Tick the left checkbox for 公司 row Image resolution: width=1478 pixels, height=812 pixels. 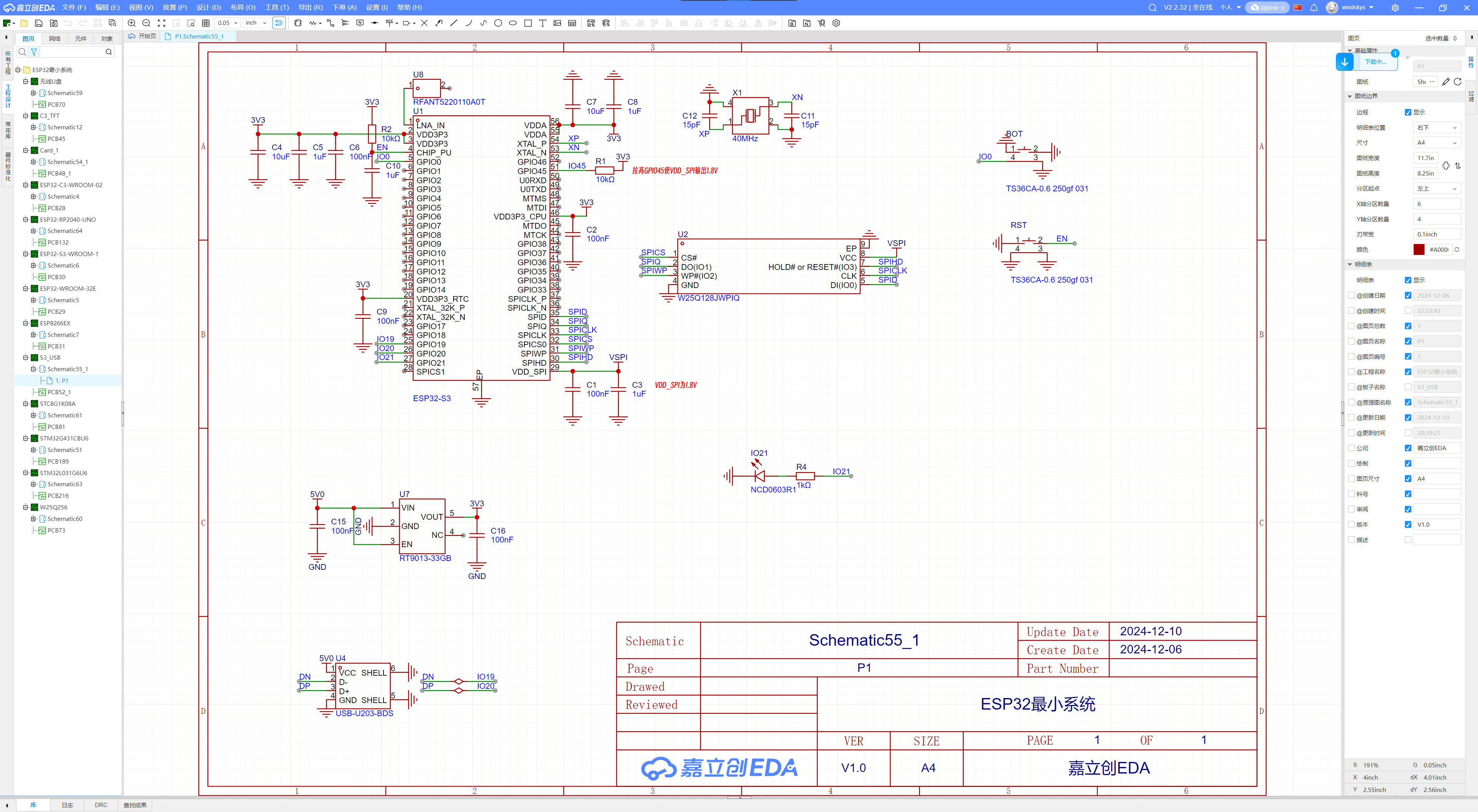tap(1351, 448)
